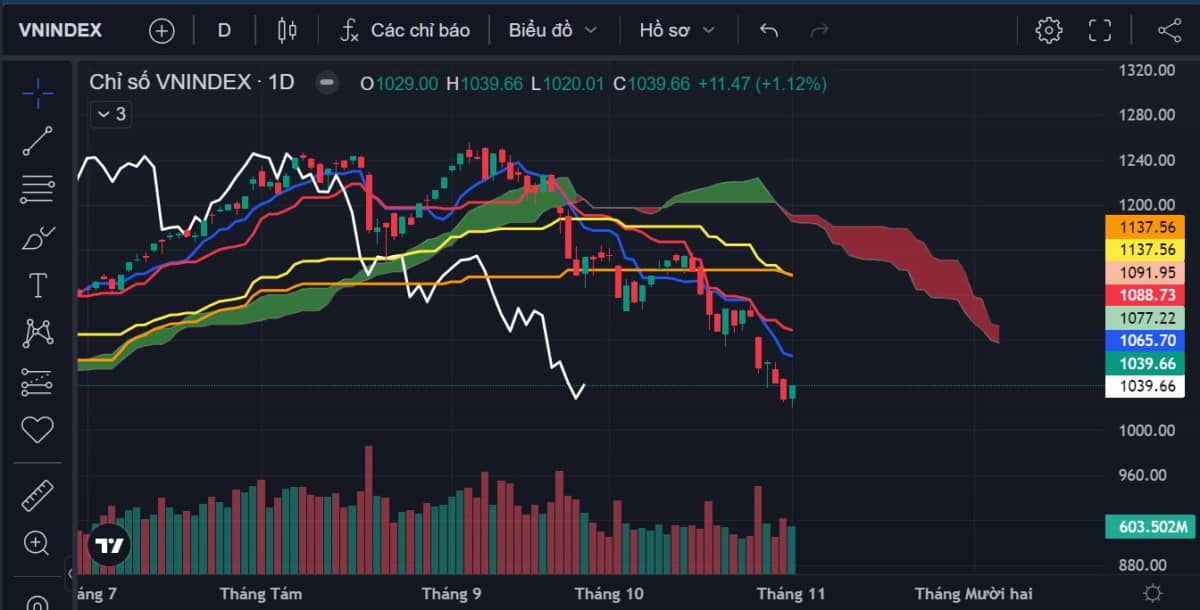Click the green 1039.66 last price label
The image size is (1200, 610).
point(1145,364)
